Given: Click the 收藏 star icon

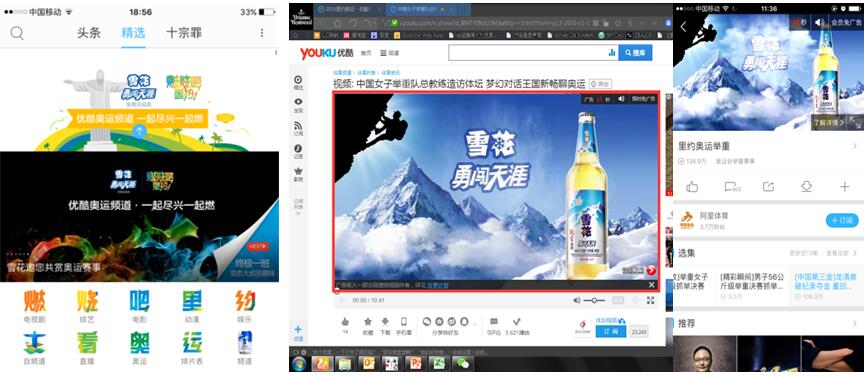Looking at the screenshot, I should tap(368, 321).
